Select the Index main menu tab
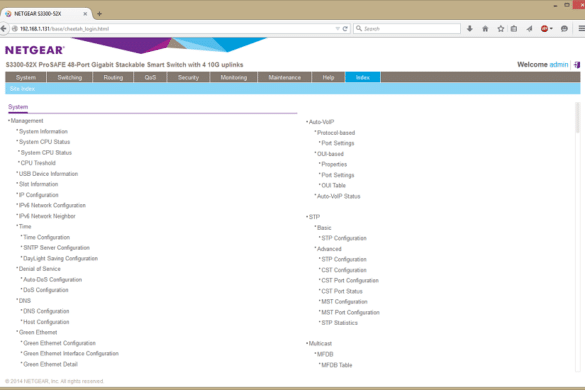Image resolution: width=585 pixels, height=390 pixels. (363, 77)
